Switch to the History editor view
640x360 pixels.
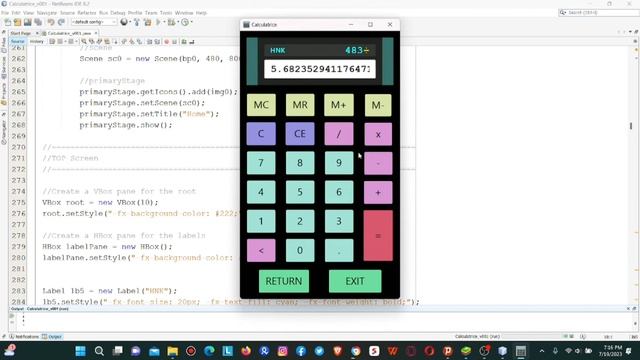click(x=37, y=42)
